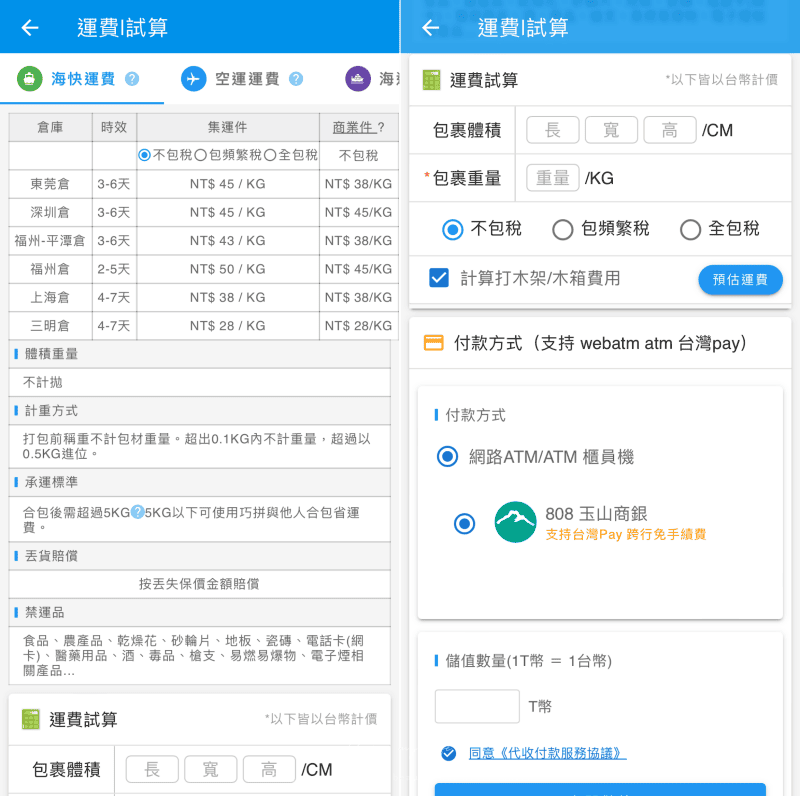Select 不包稅 radio in calculator panel
The image size is (800, 796).
click(453, 229)
